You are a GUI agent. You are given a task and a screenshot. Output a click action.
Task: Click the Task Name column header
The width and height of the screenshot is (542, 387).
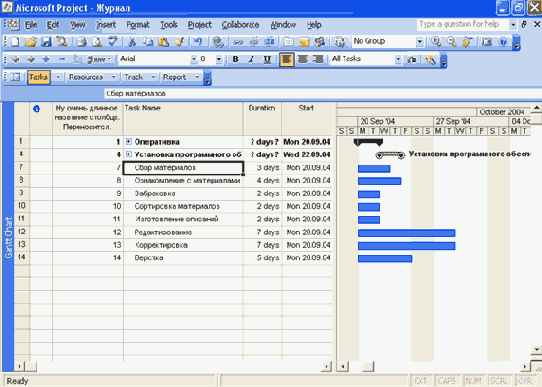[183, 119]
